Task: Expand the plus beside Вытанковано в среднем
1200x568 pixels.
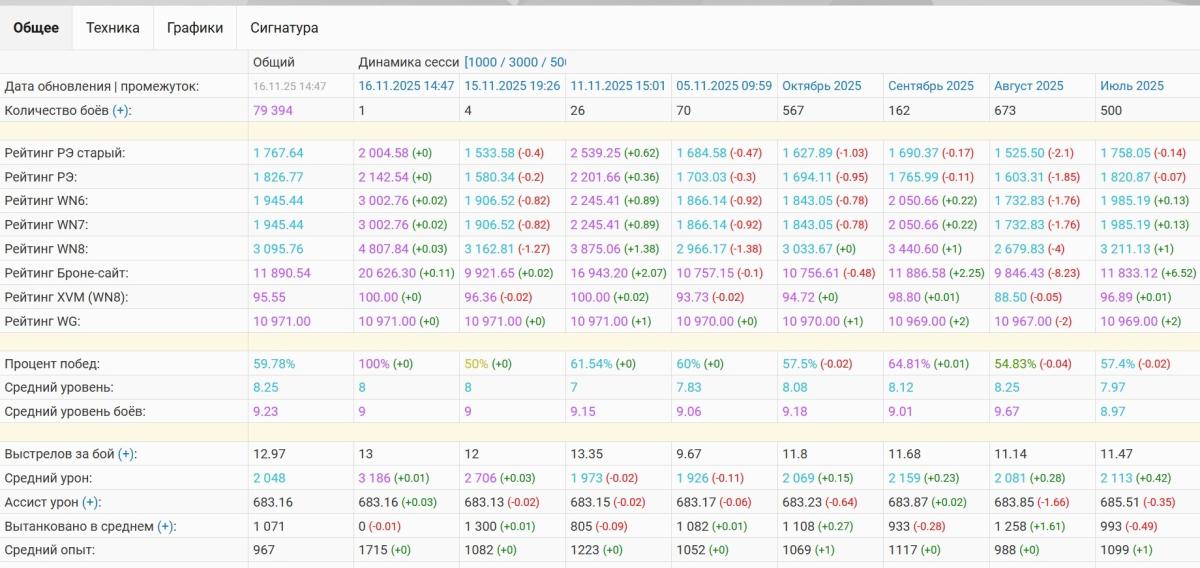Action: pyautogui.click(x=166, y=526)
